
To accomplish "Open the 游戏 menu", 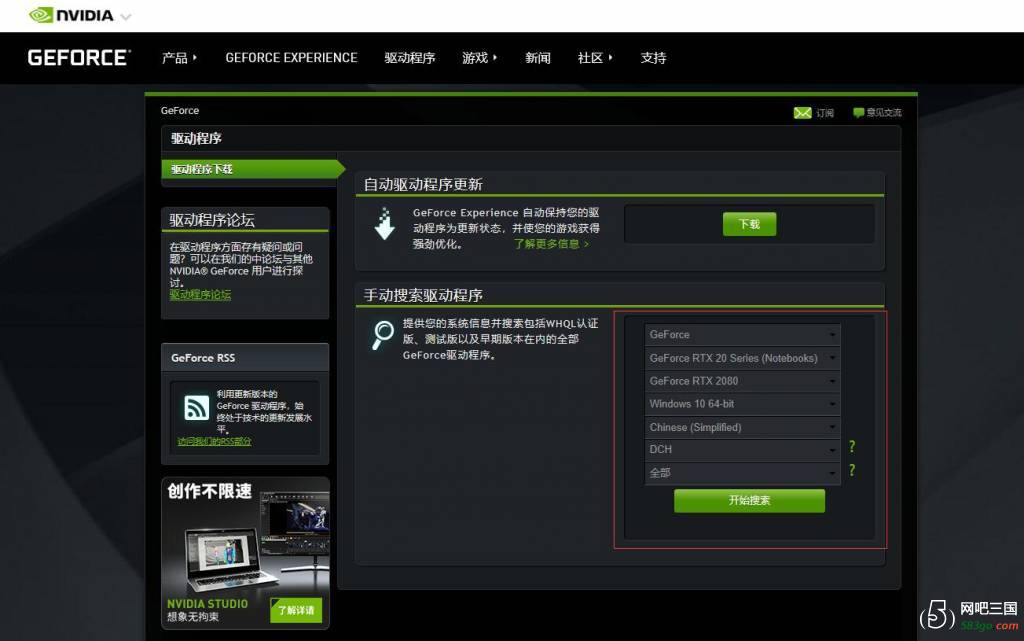I will 479,58.
